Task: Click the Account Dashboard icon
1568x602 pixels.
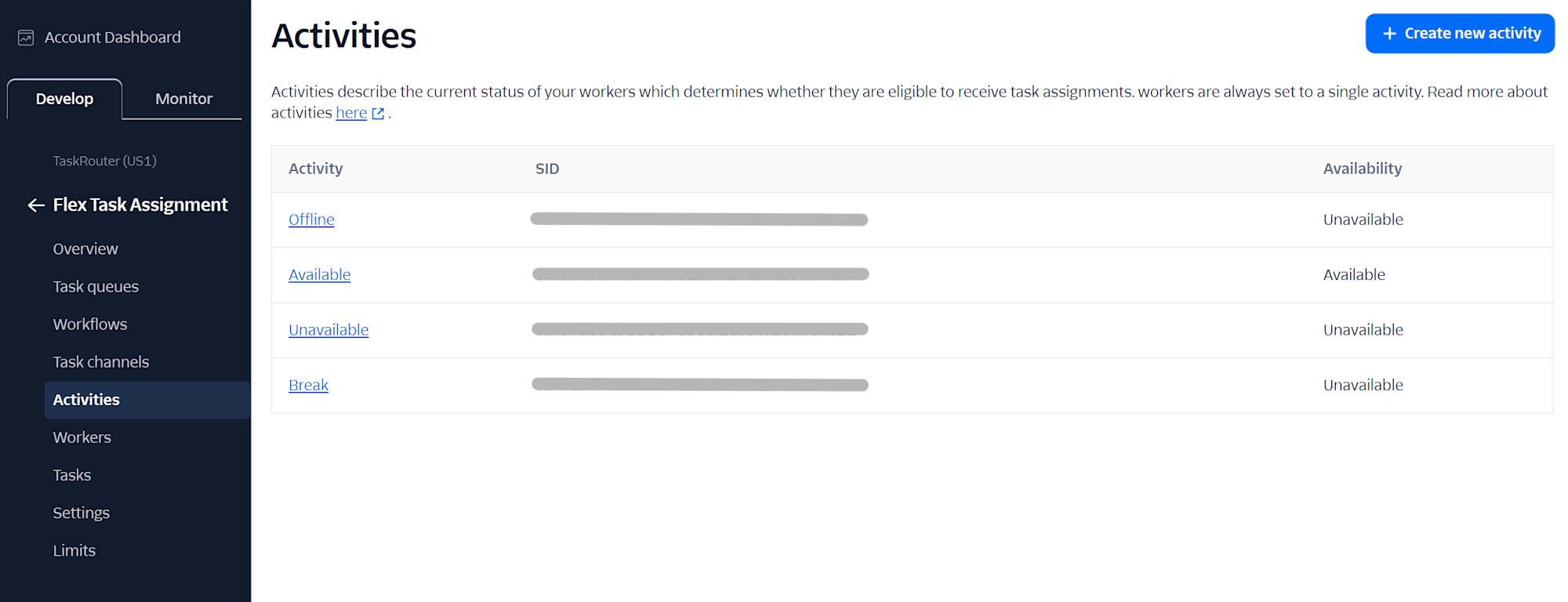Action: coord(26,38)
